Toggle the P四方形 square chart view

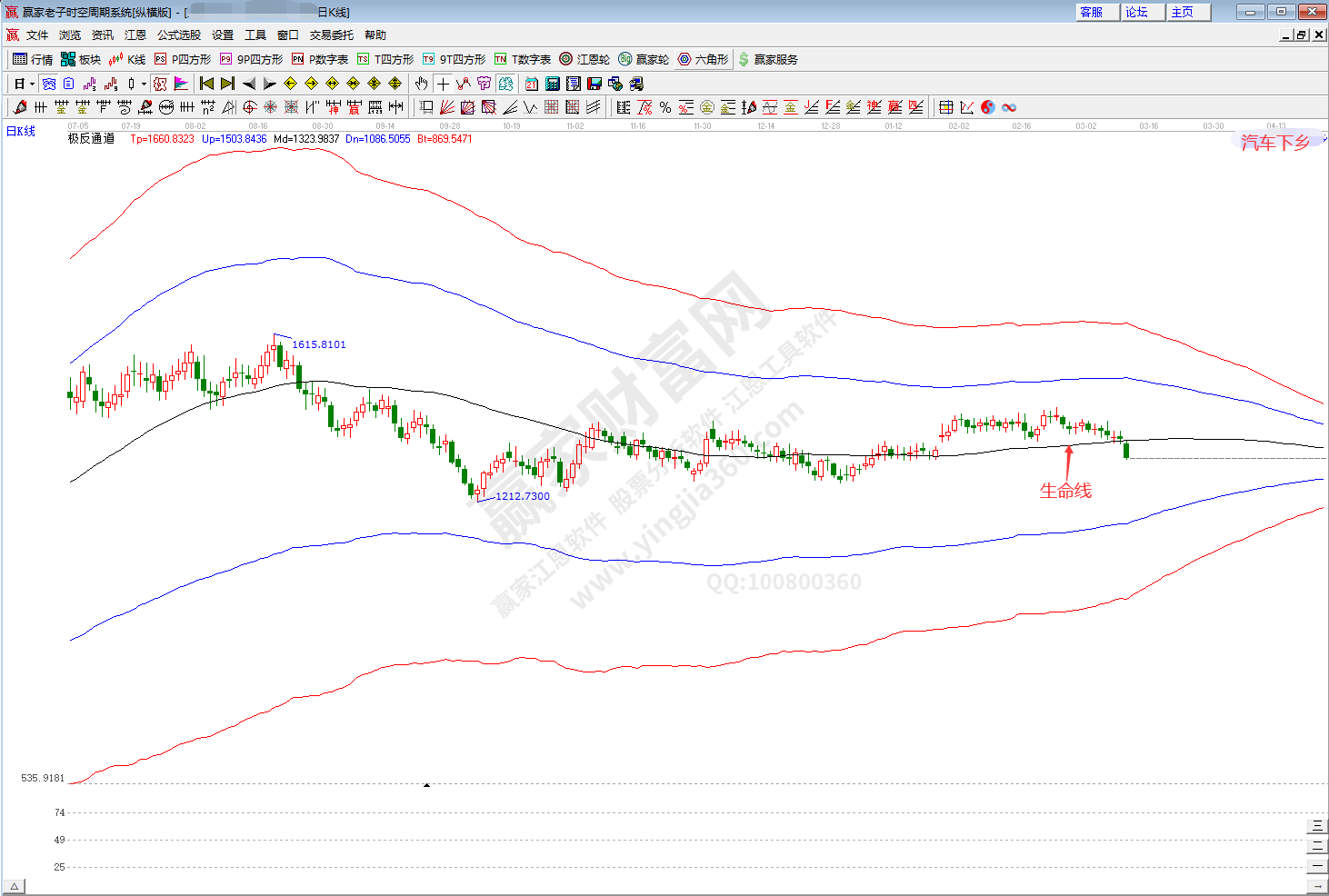182,59
